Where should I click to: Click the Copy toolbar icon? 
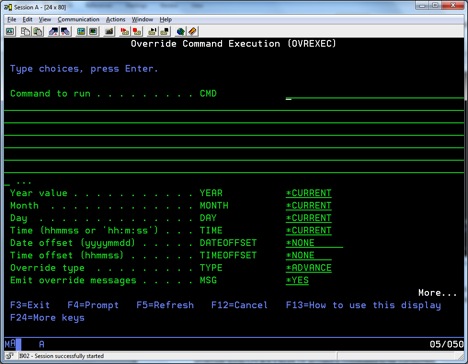25,32
